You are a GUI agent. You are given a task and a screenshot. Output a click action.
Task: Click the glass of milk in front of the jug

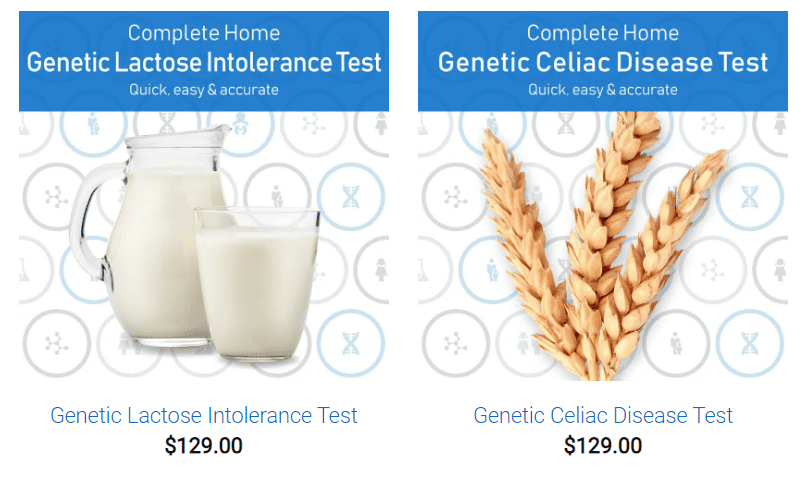click(257, 283)
